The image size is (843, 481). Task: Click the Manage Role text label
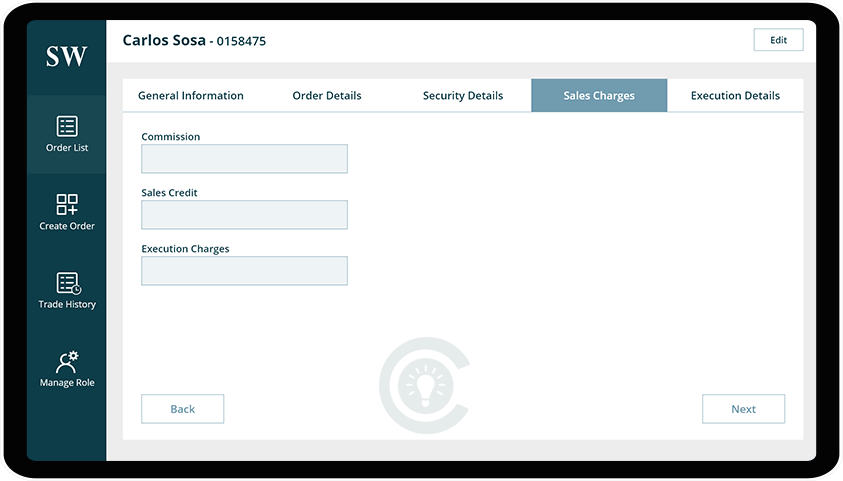tap(67, 383)
